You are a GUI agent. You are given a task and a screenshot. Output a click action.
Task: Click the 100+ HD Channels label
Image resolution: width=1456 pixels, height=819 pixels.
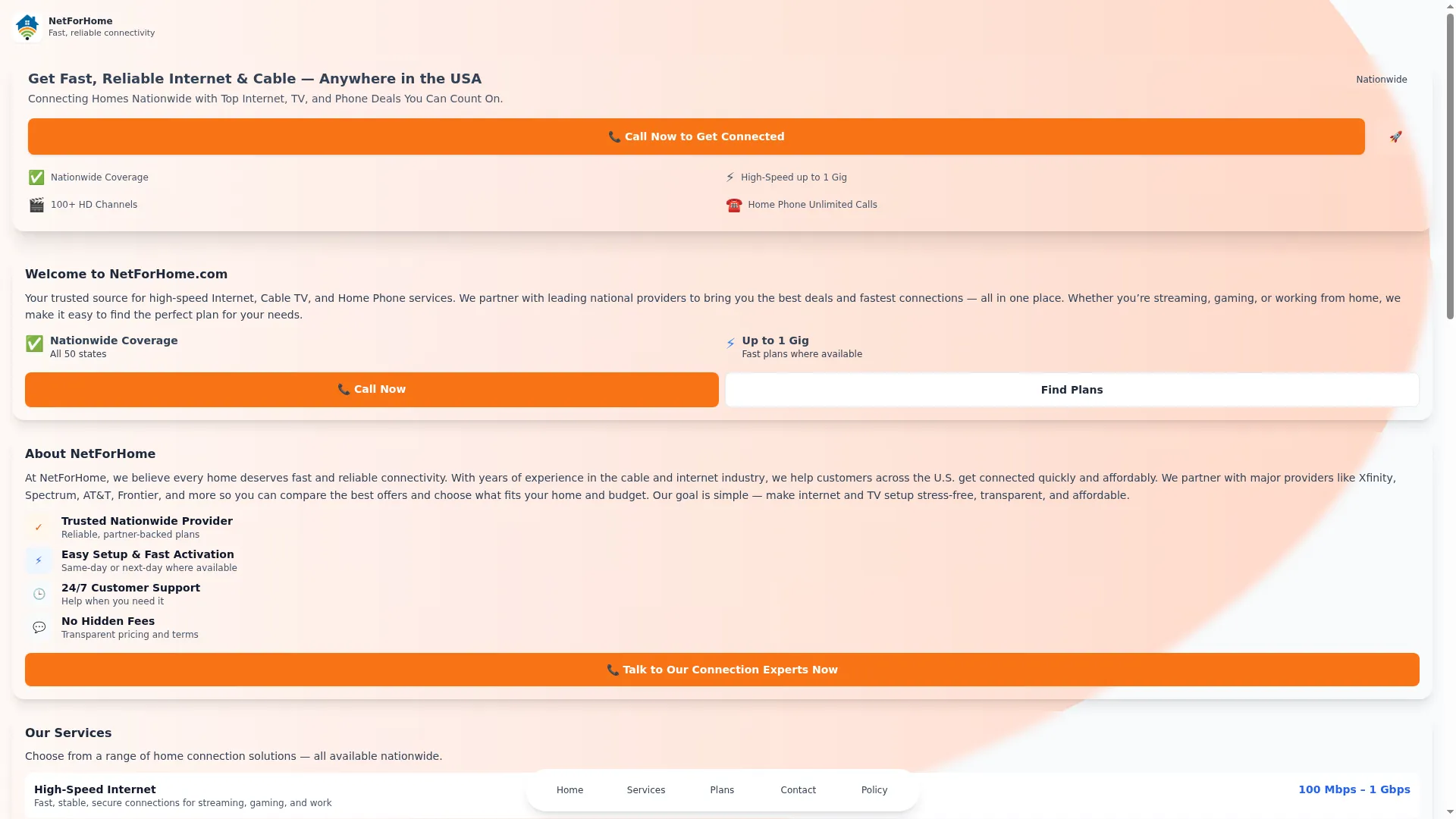click(94, 205)
